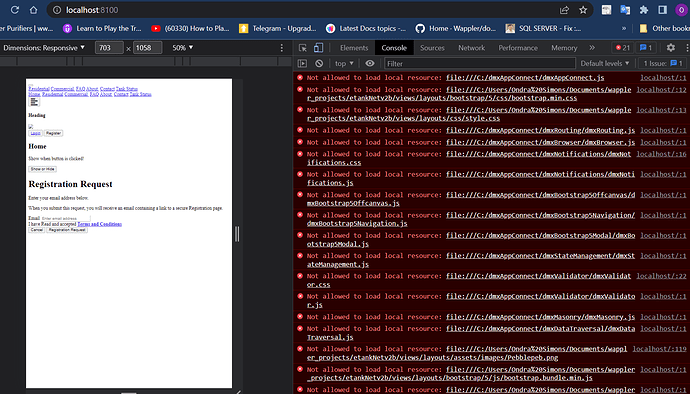Click the viewport width field showing 703
The height and width of the screenshot is (394, 690).
[x=109, y=48]
